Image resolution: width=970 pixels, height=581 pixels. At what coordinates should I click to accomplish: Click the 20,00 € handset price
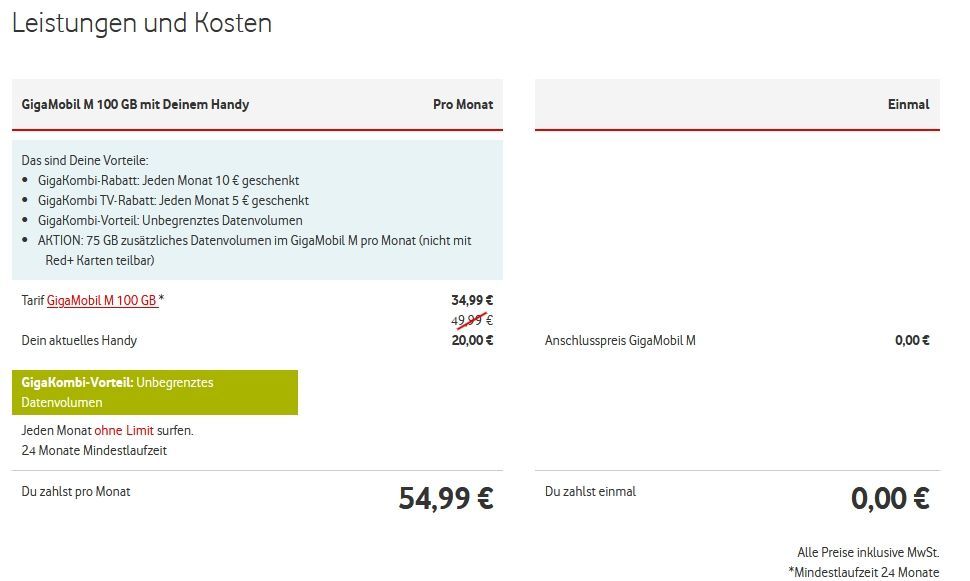[x=472, y=340]
